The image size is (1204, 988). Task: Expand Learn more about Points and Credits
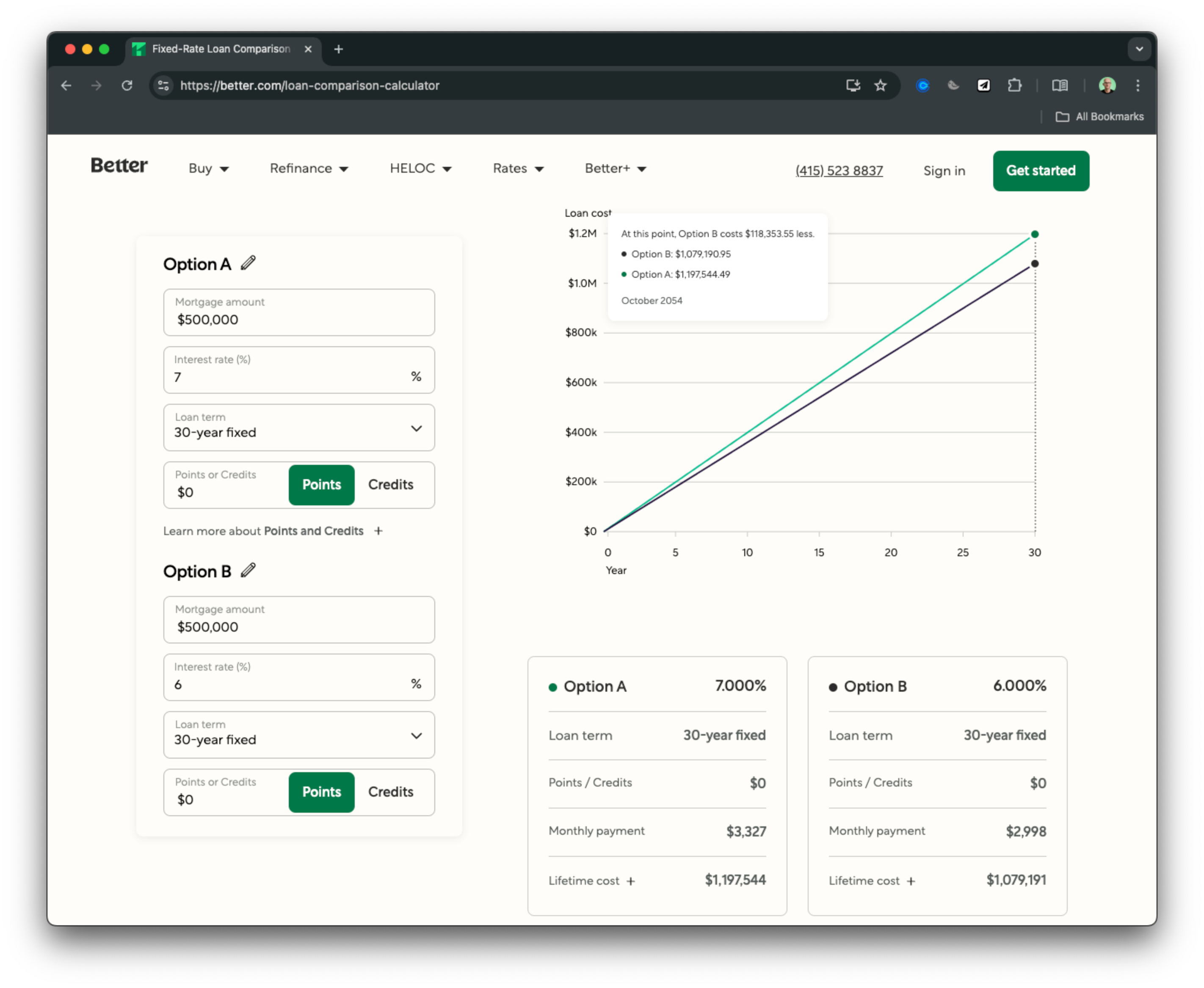click(378, 531)
